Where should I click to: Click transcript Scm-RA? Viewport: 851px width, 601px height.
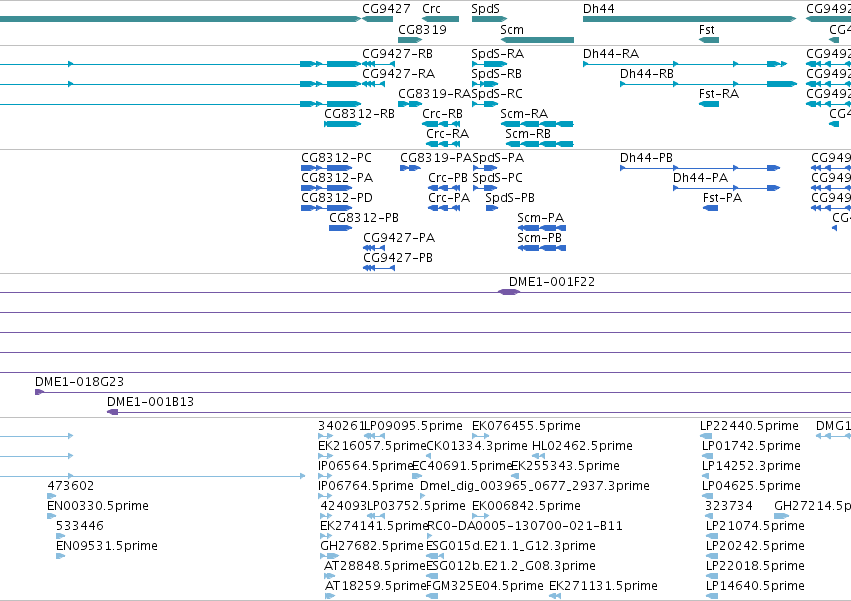click(x=537, y=124)
